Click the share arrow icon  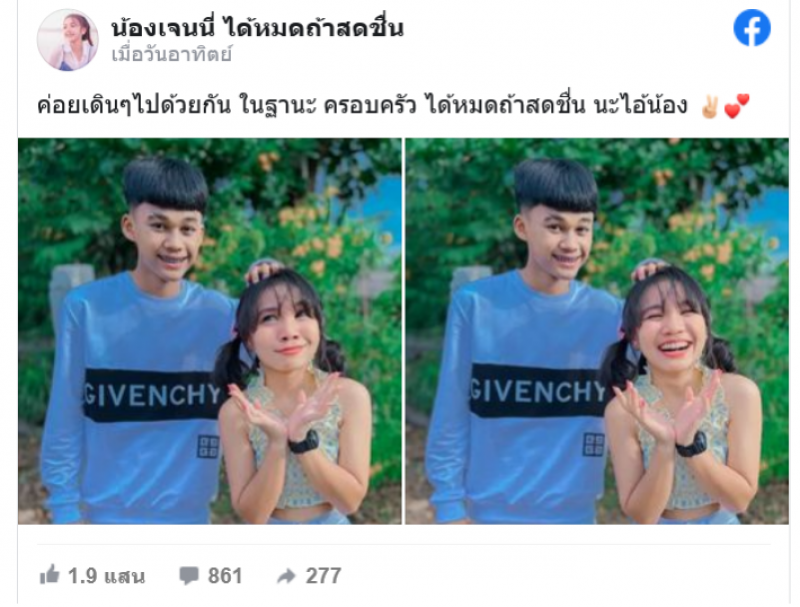[x=286, y=576]
